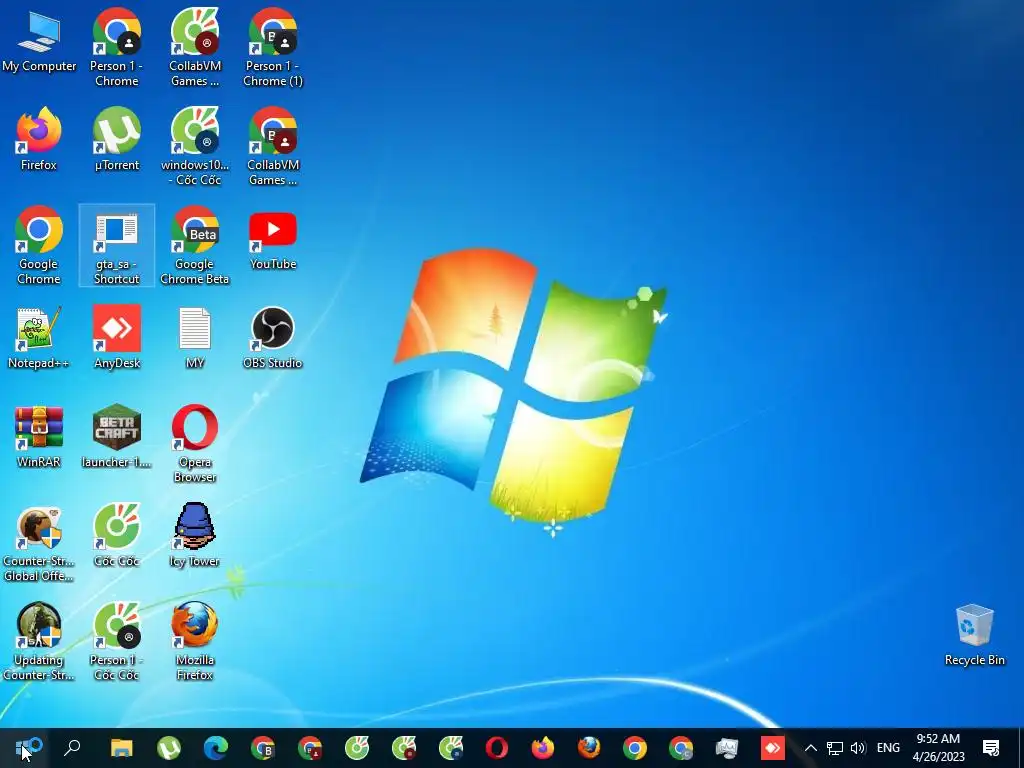Launch the Icy Tower game icon
The image size is (1024, 768).
point(195,536)
